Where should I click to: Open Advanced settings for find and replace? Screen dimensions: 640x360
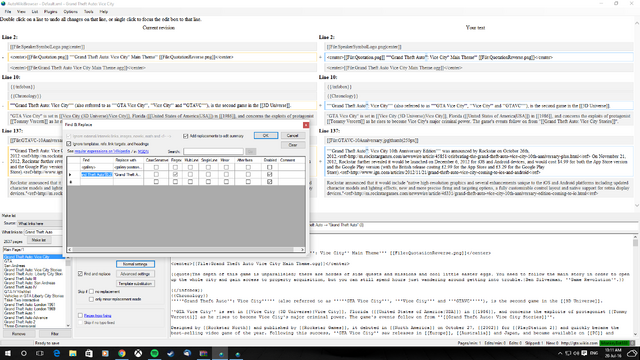coord(136,274)
